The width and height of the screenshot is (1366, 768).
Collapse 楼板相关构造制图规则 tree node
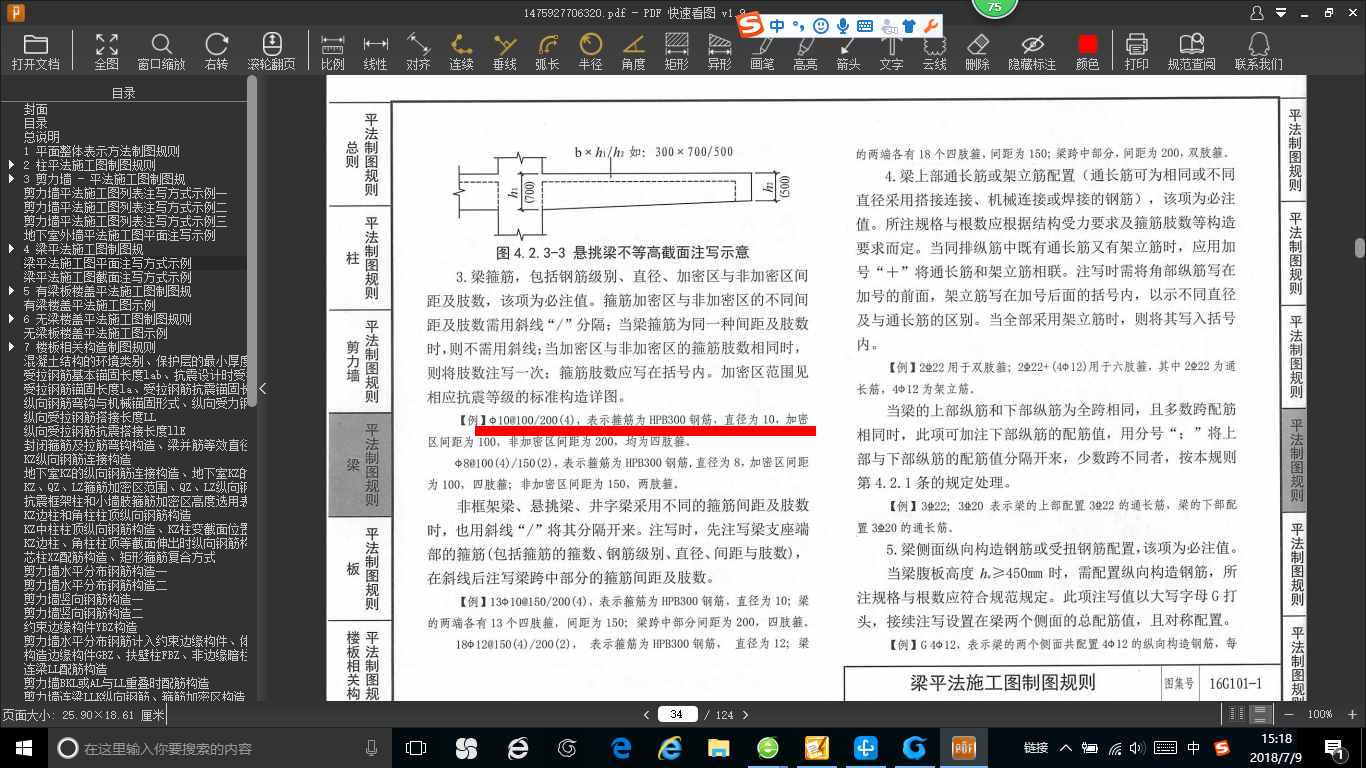pyautogui.click(x=11, y=347)
